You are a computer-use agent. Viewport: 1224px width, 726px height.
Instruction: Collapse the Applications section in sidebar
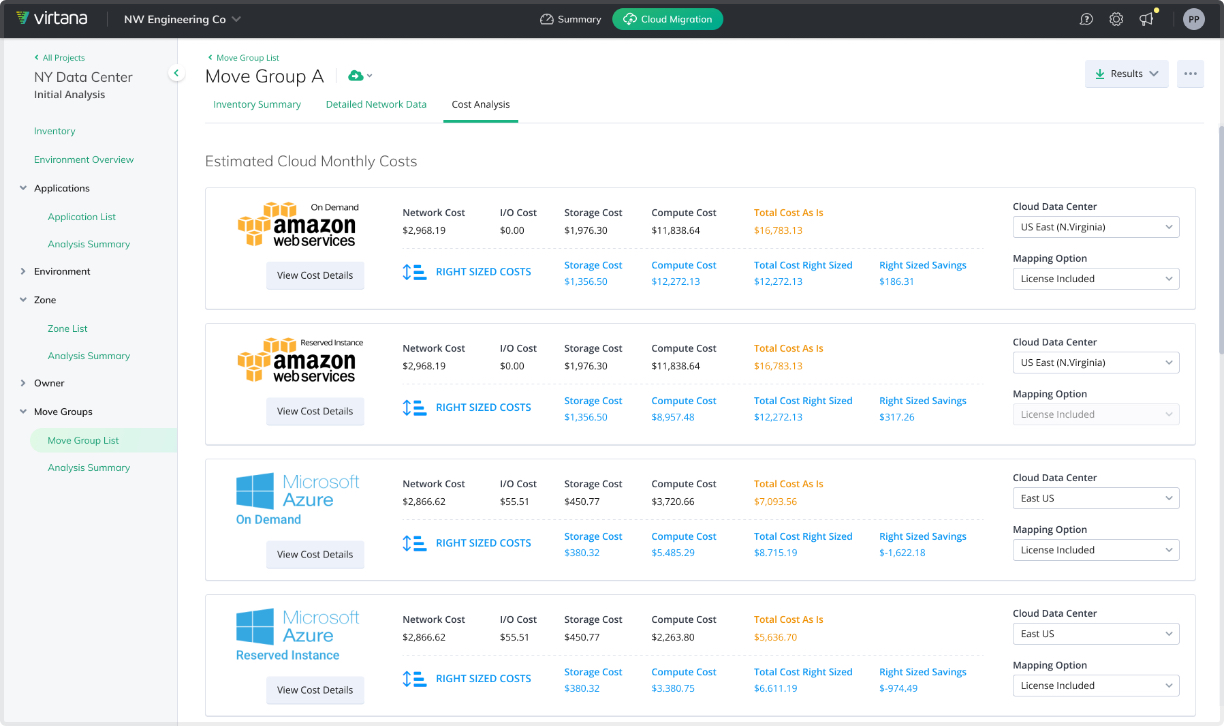(x=23, y=188)
